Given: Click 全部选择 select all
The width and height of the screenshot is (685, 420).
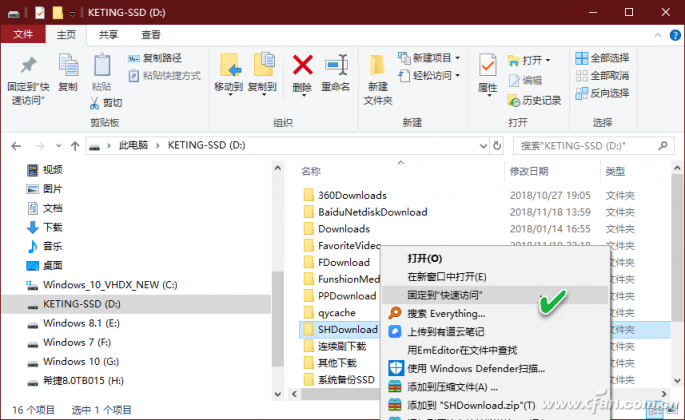Looking at the screenshot, I should [602, 58].
